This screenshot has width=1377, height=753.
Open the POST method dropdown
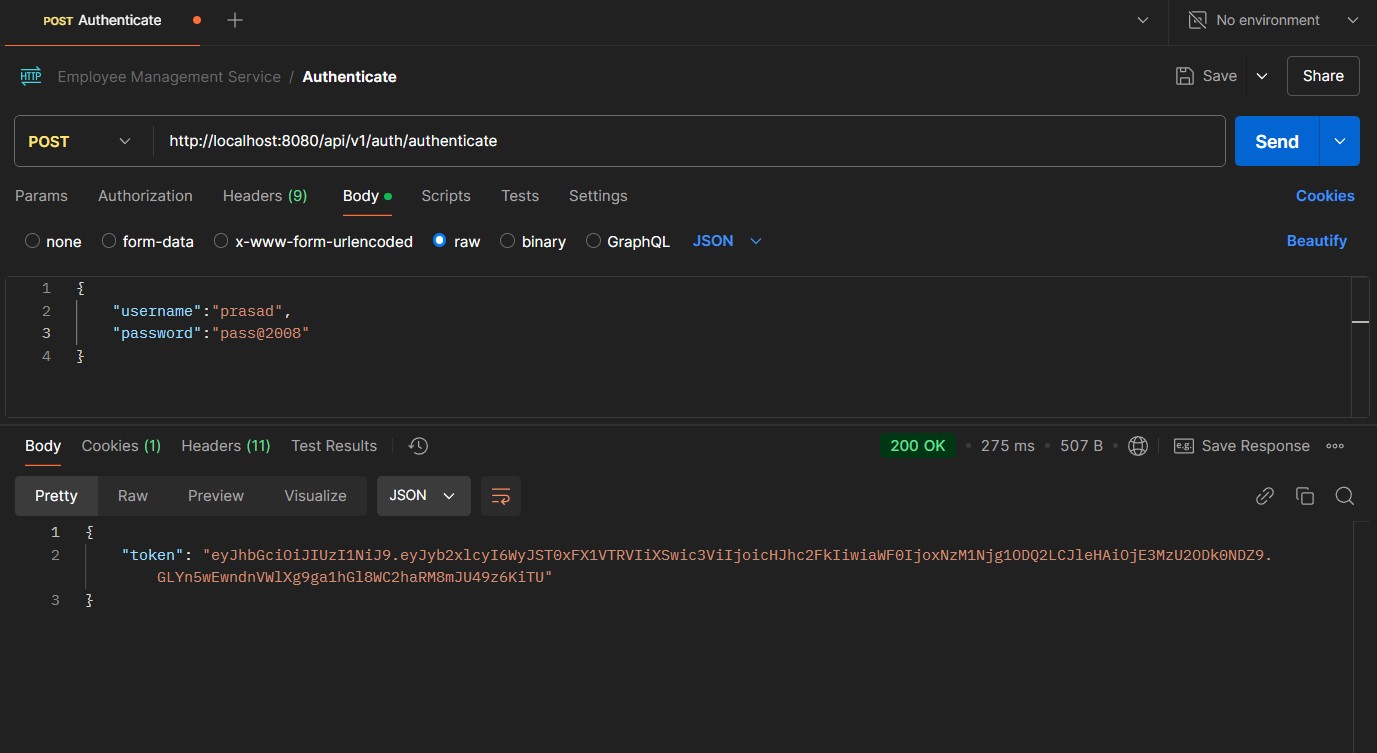coord(80,141)
